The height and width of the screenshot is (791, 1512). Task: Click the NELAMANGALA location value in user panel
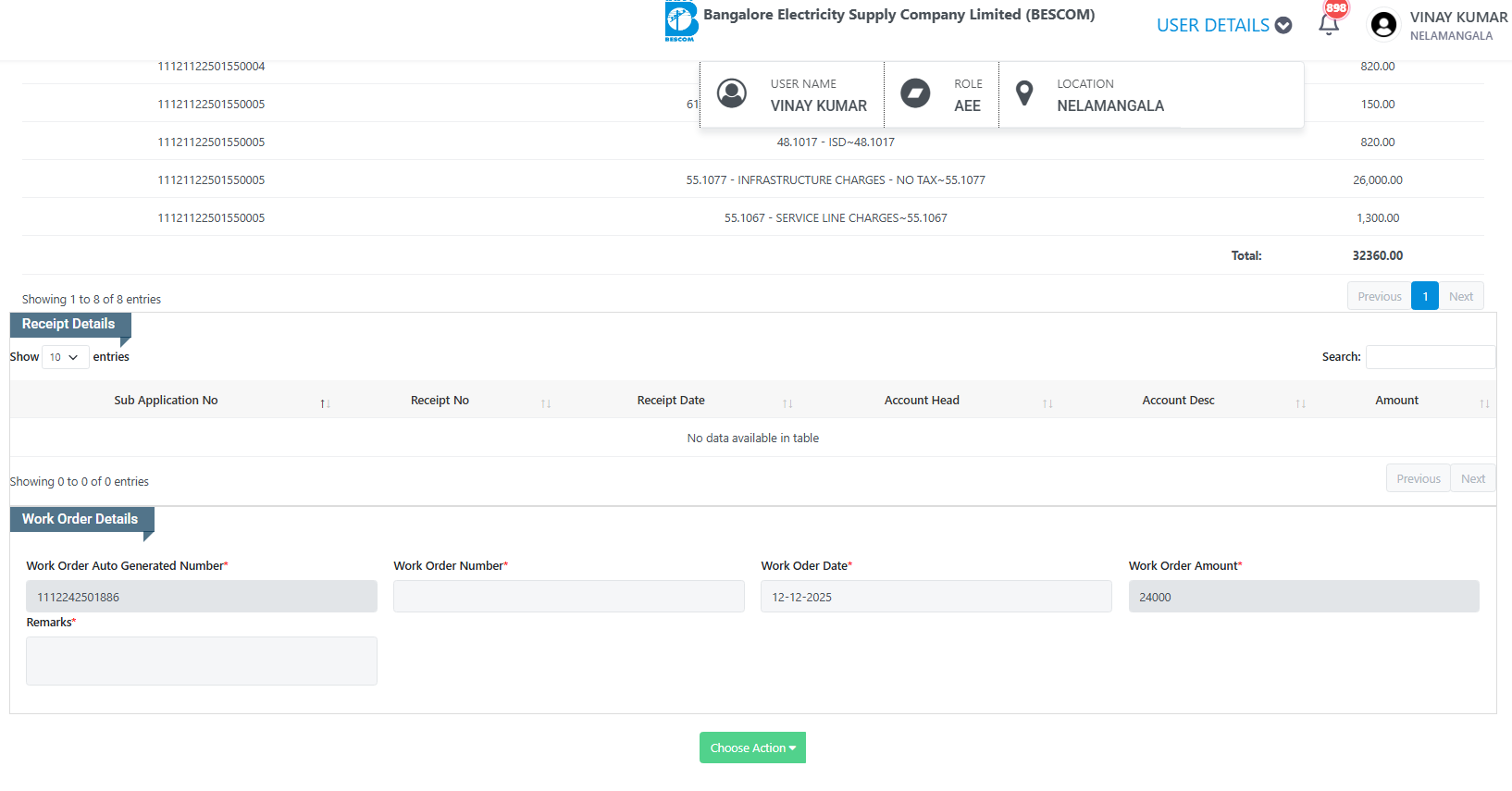pos(1110,106)
